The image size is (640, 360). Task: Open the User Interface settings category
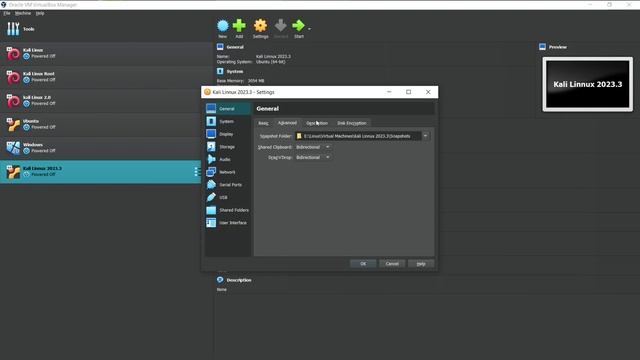click(x=228, y=222)
